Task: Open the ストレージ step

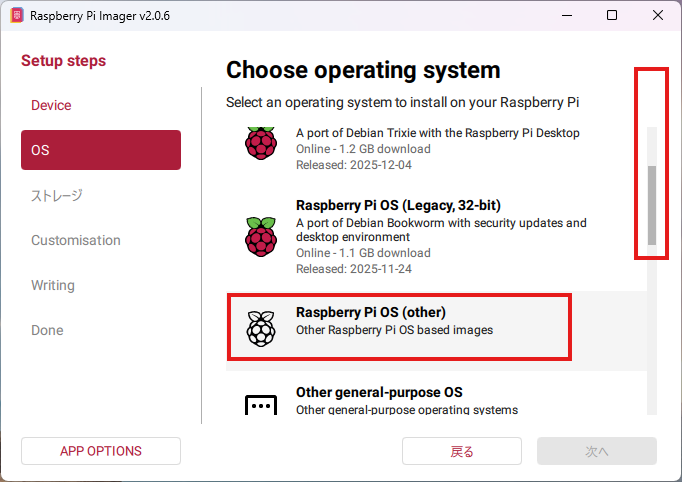Action: 57,195
